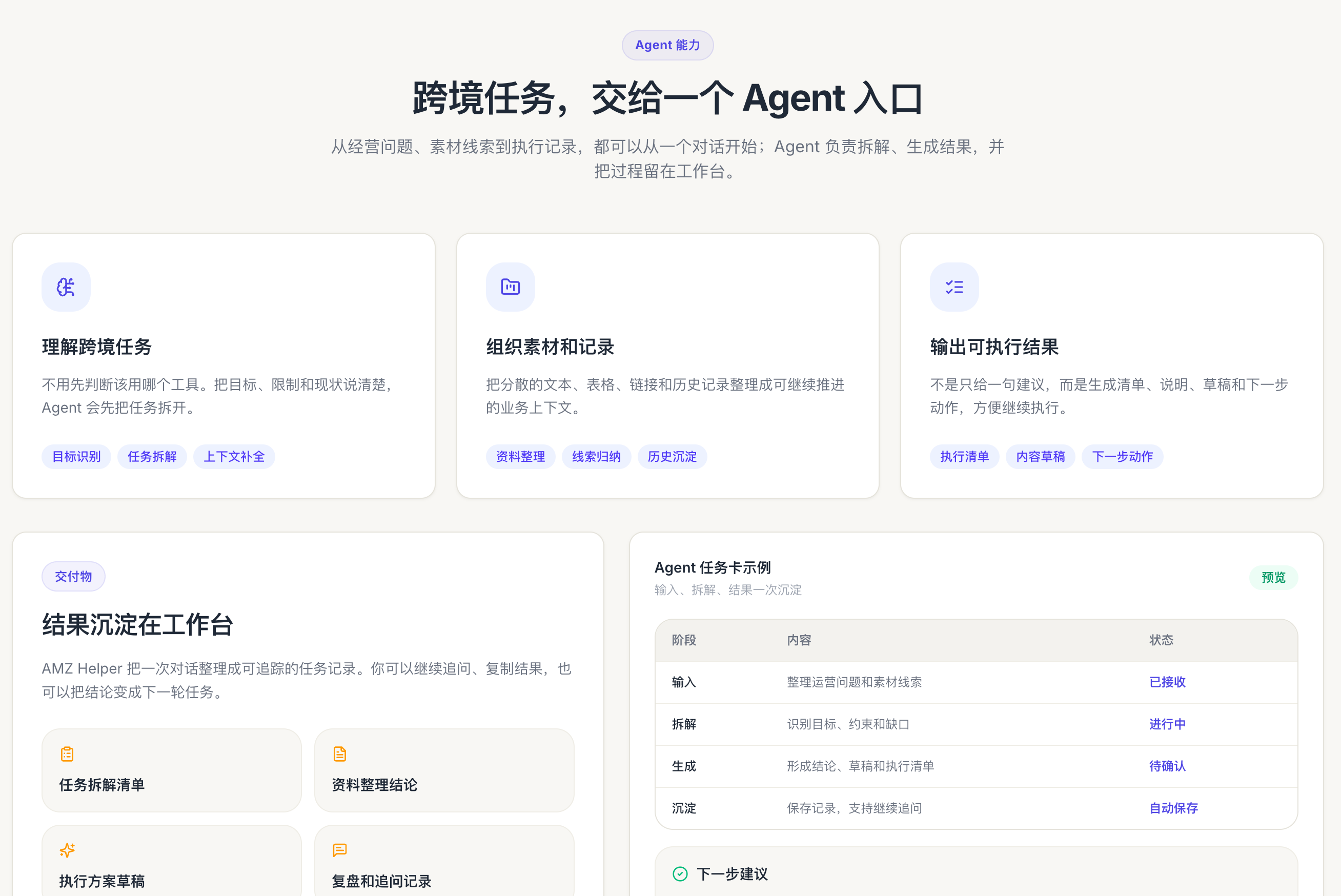Viewport: 1341px width, 896px height.
Task: Click the Agent 任务卡示例 title
Action: [x=713, y=567]
